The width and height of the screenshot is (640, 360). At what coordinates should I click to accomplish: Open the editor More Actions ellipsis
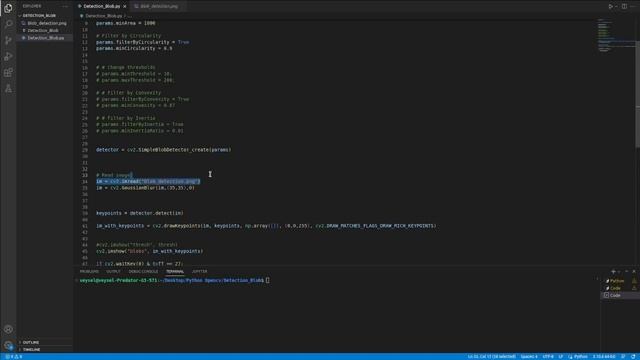point(633,6)
